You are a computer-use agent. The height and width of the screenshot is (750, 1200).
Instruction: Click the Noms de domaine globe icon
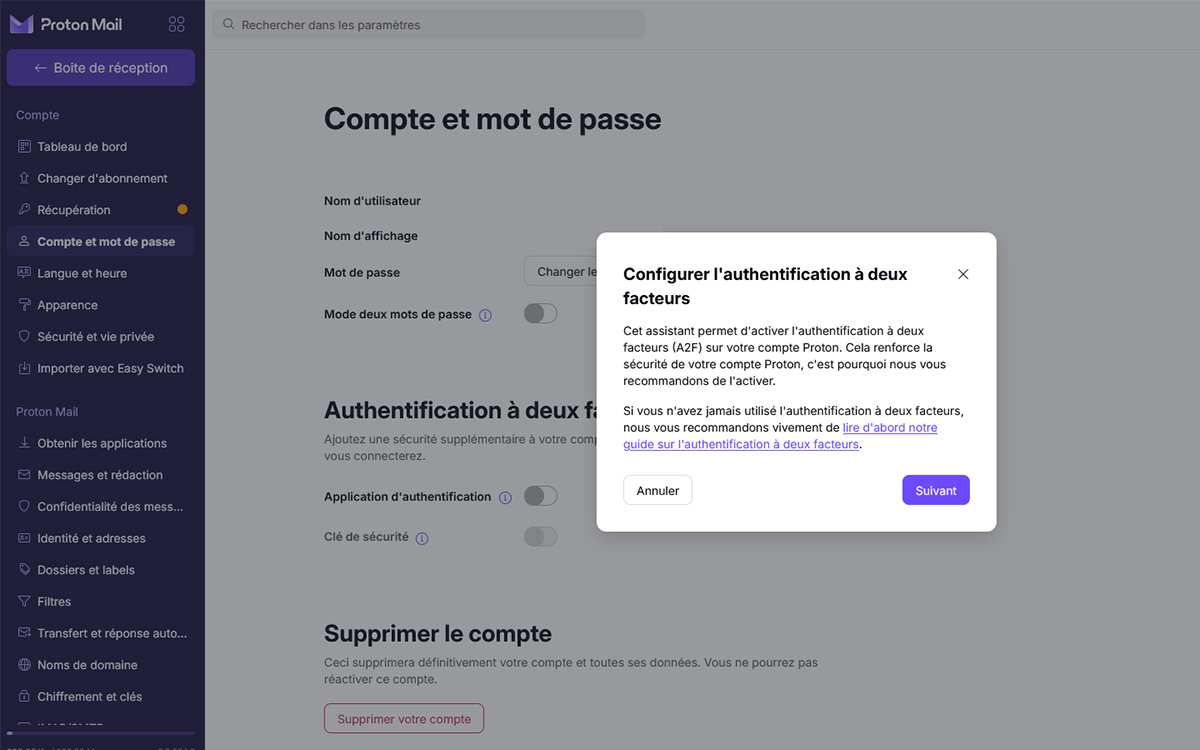25,664
